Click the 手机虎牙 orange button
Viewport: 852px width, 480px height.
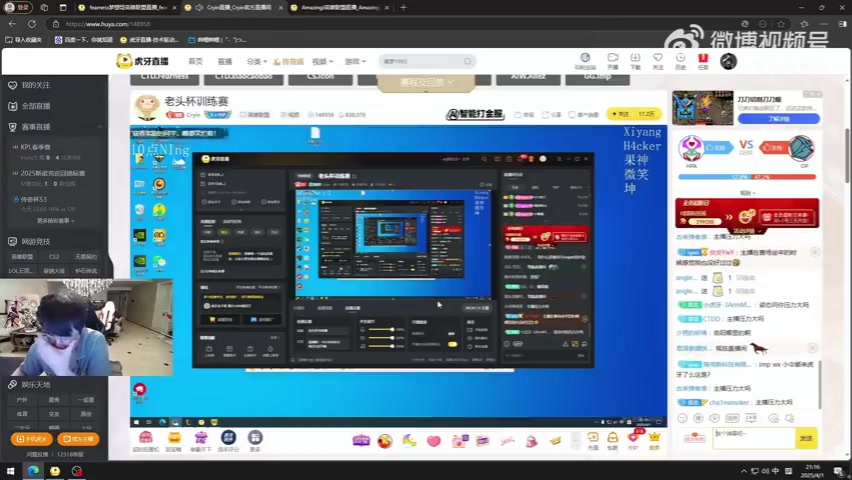pyautogui.click(x=31, y=439)
